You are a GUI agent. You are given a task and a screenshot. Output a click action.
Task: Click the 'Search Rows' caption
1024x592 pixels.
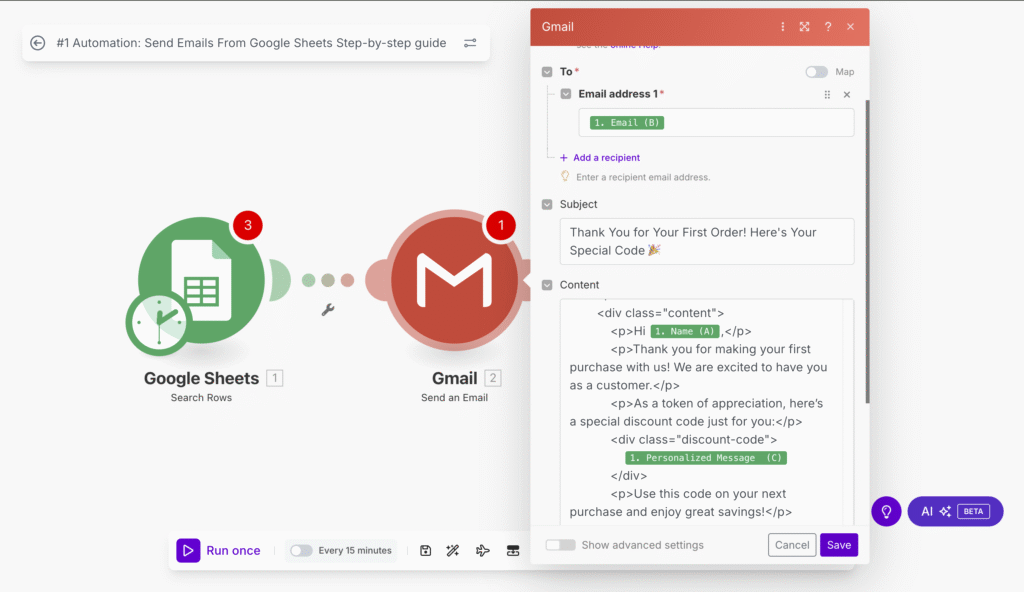pyautogui.click(x=201, y=397)
